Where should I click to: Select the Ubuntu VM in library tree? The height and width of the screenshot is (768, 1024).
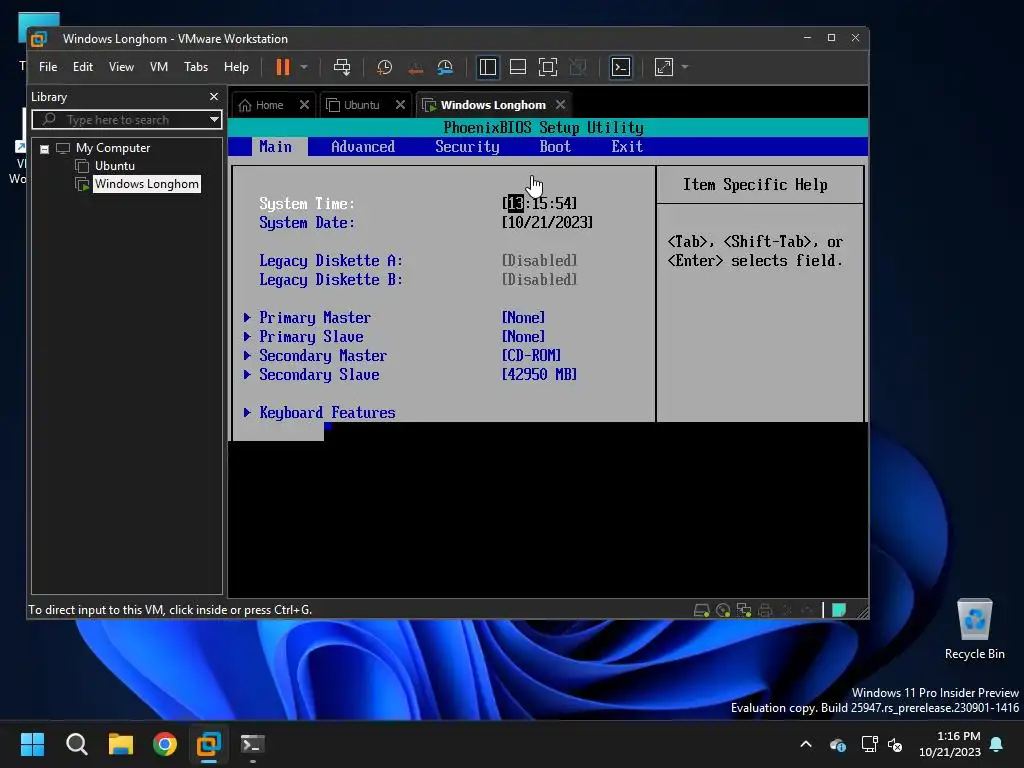coord(114,166)
